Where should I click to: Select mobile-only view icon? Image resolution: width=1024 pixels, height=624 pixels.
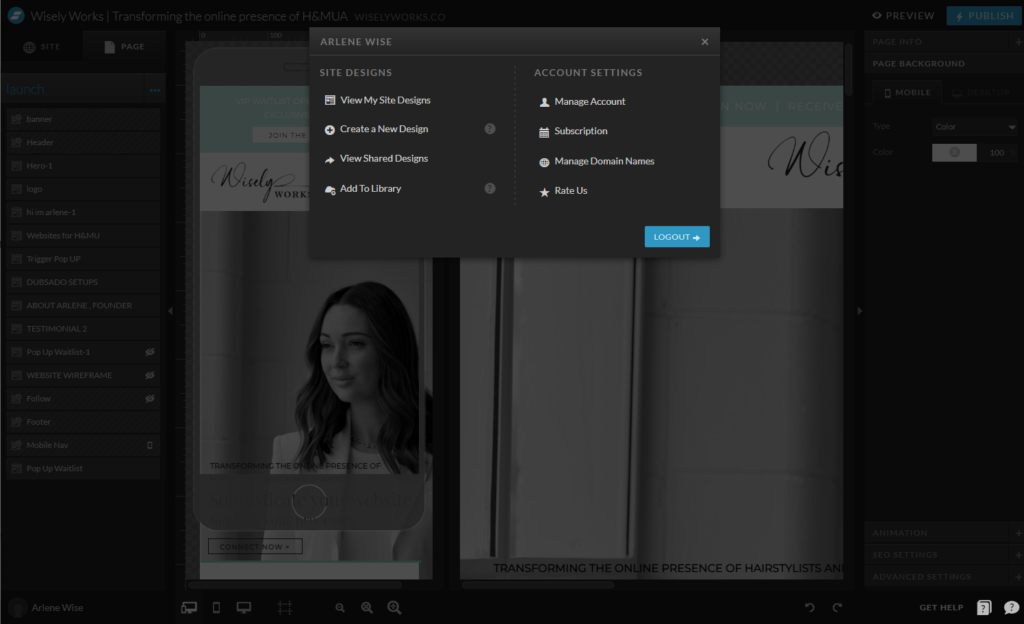216,608
